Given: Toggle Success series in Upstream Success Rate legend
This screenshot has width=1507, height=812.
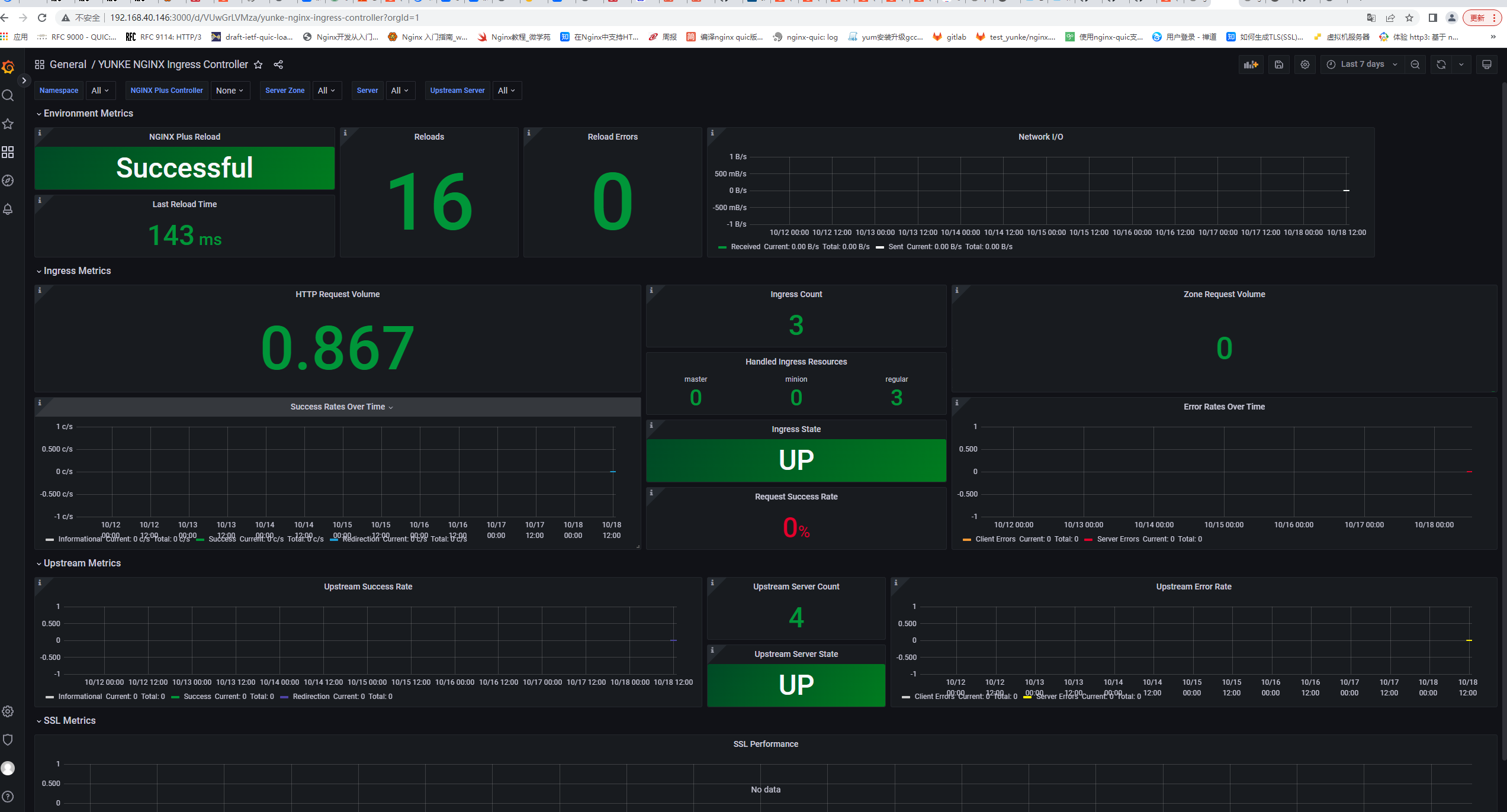Looking at the screenshot, I should [197, 697].
